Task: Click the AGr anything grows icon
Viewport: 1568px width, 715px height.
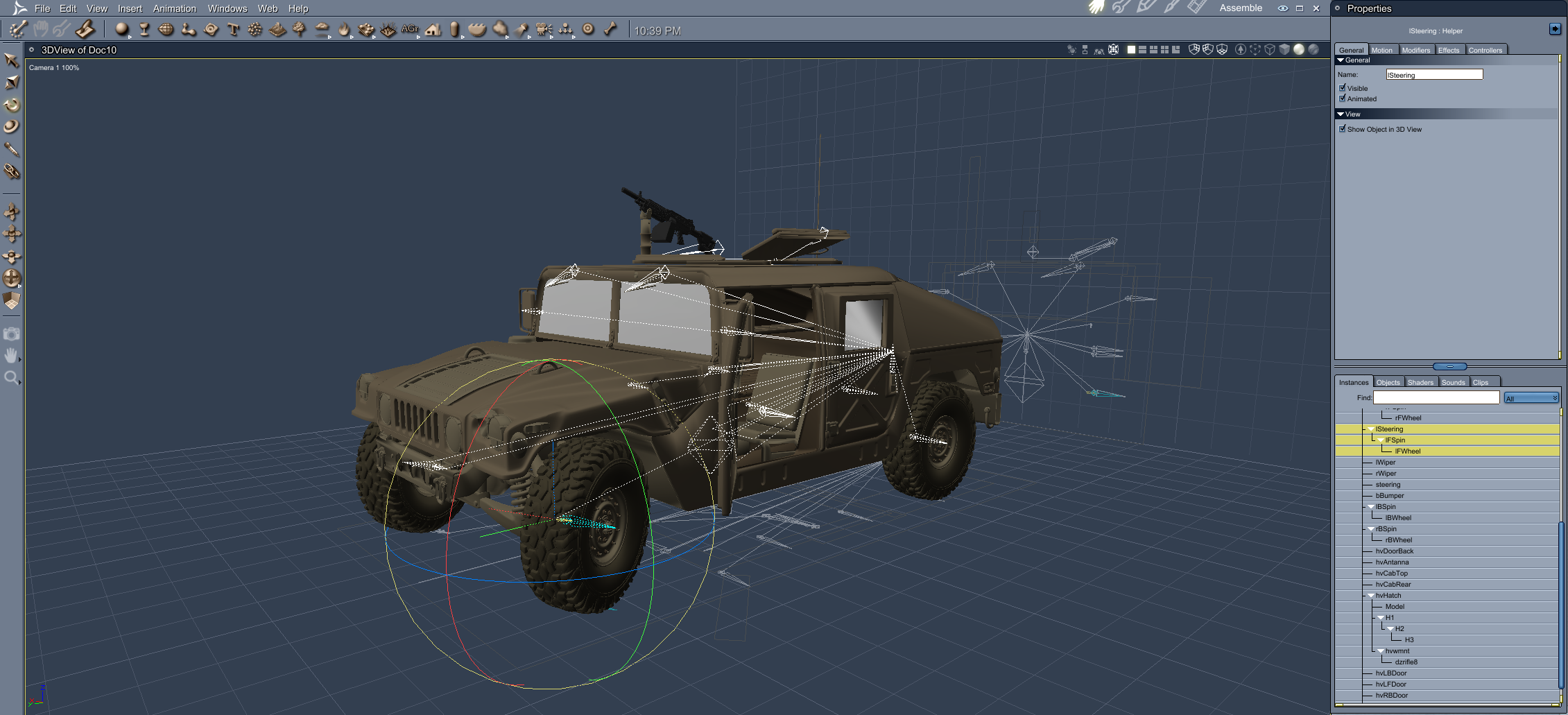Action: click(410, 29)
